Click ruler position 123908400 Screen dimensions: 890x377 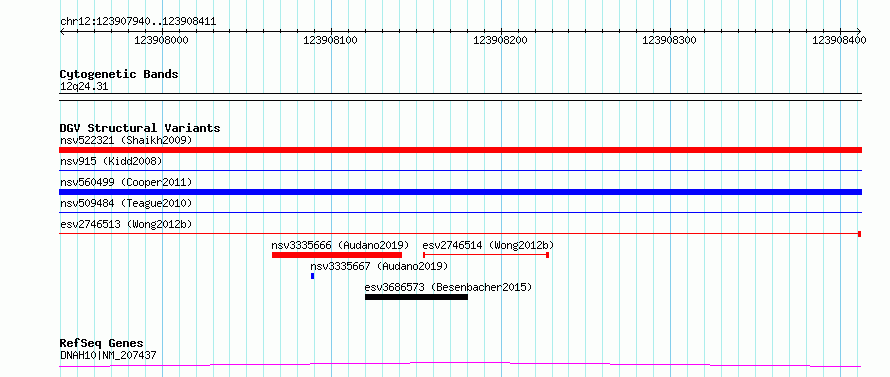tap(839, 40)
